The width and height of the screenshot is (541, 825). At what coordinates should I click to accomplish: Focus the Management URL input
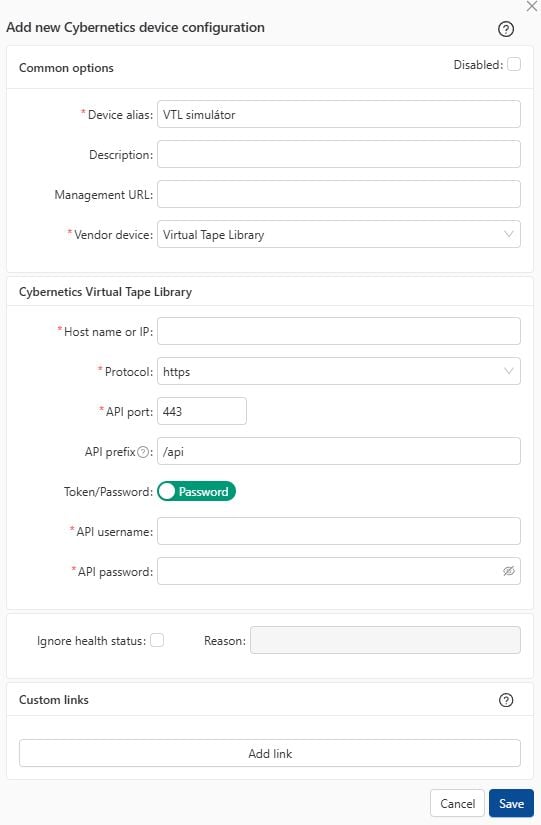click(x=339, y=194)
